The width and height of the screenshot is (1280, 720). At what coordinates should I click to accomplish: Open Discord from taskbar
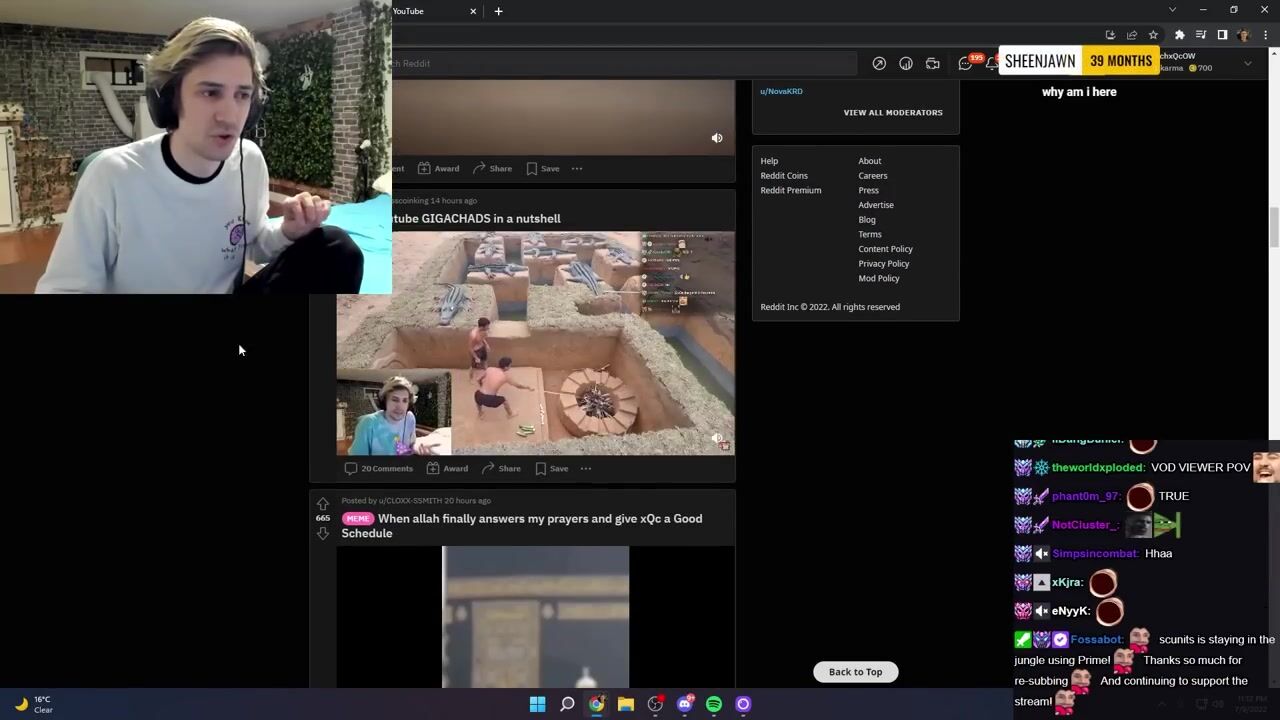685,704
